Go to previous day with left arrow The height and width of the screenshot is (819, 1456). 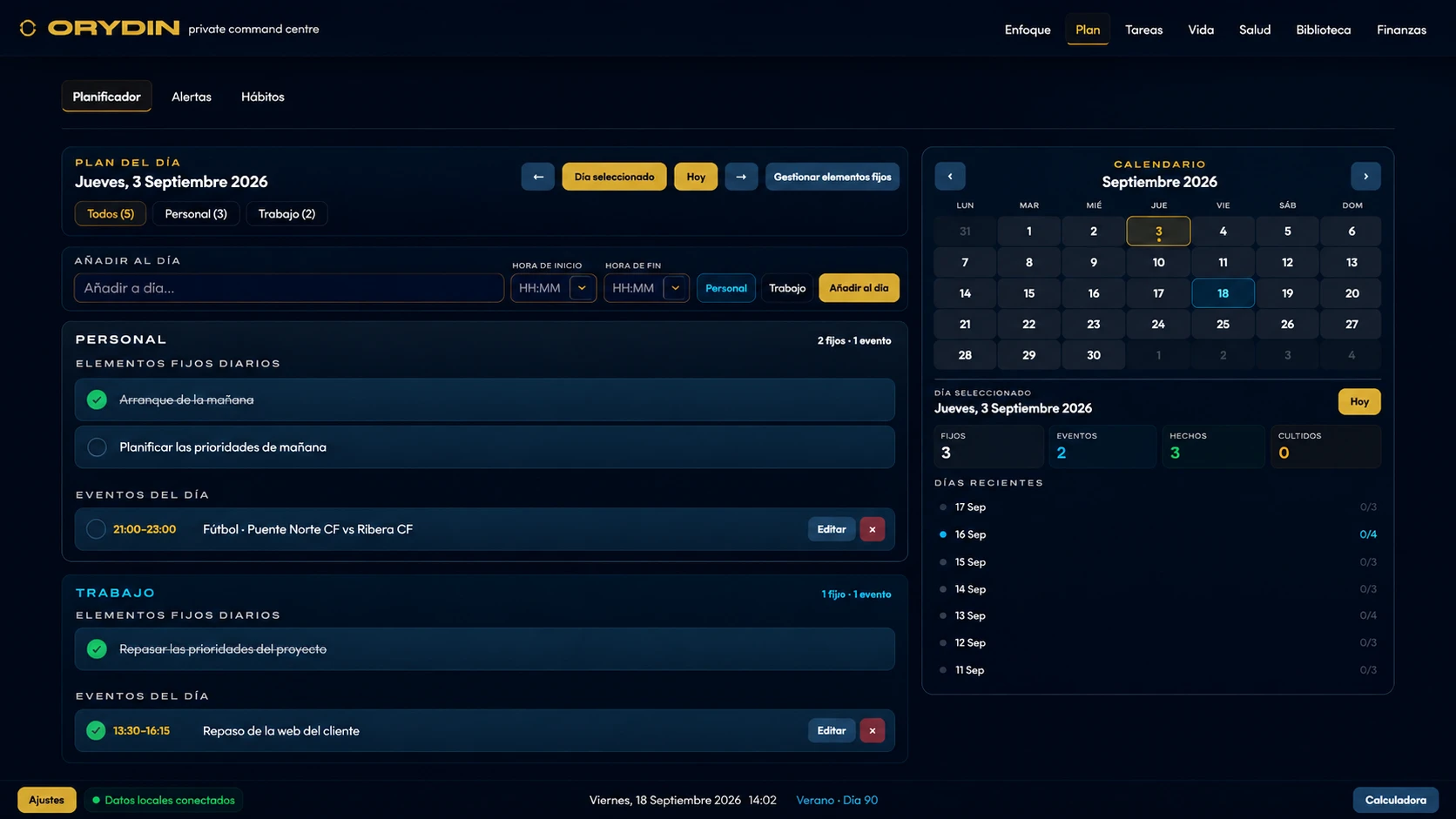(537, 177)
